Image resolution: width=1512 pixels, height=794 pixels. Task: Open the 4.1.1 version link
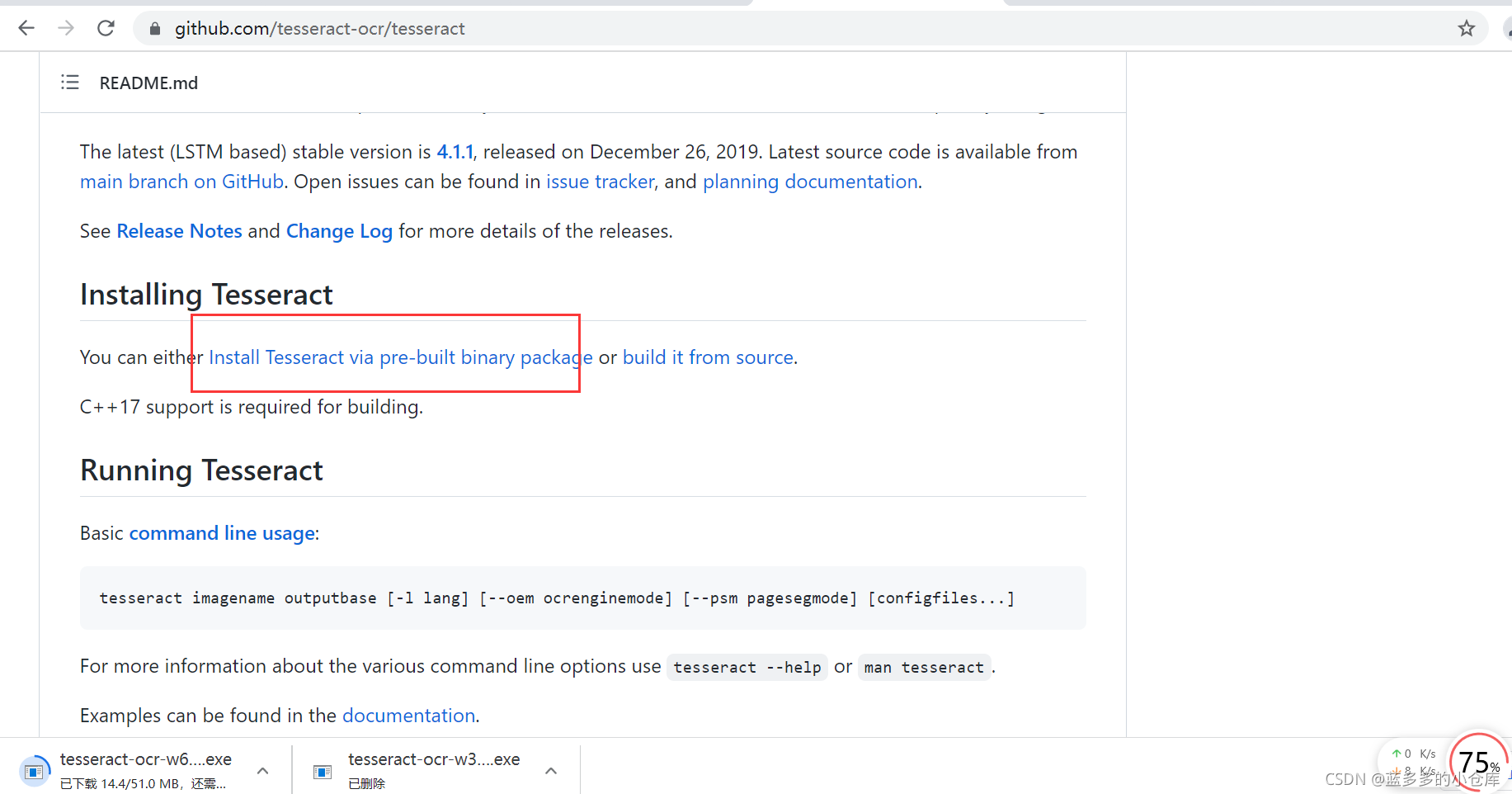click(x=455, y=152)
